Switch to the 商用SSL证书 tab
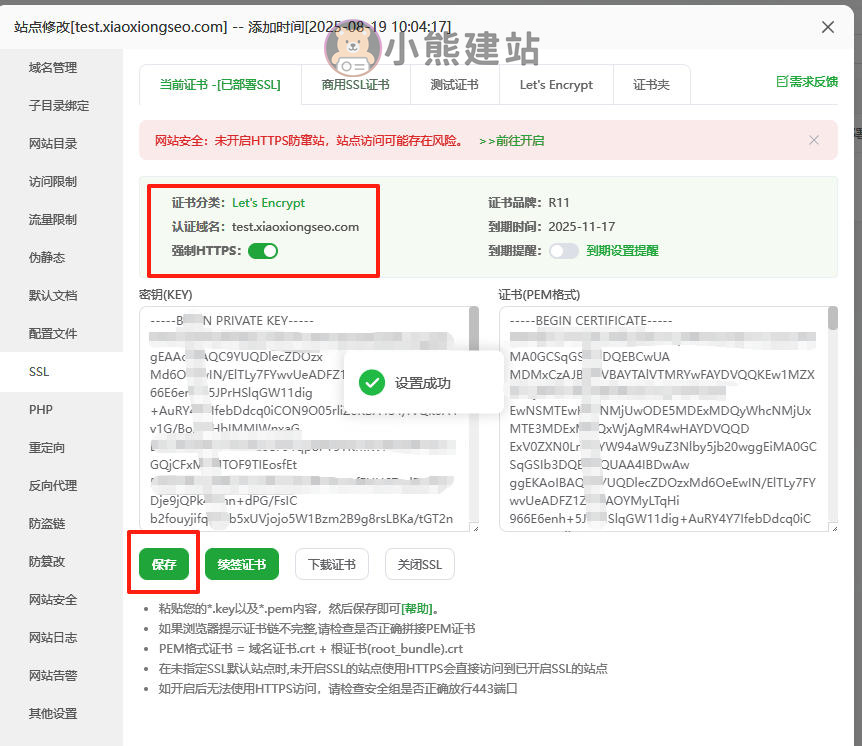Image resolution: width=862 pixels, height=746 pixels. pyautogui.click(x=355, y=85)
